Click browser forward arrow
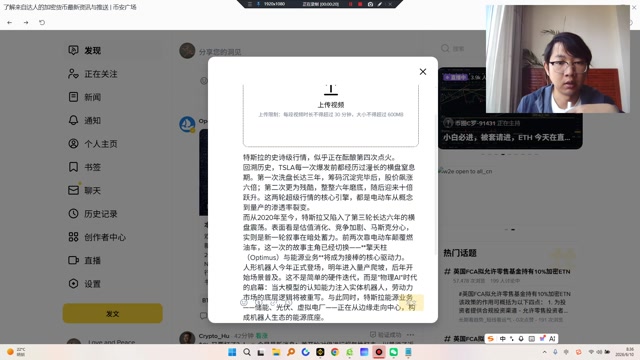 pyautogui.click(x=26, y=22)
